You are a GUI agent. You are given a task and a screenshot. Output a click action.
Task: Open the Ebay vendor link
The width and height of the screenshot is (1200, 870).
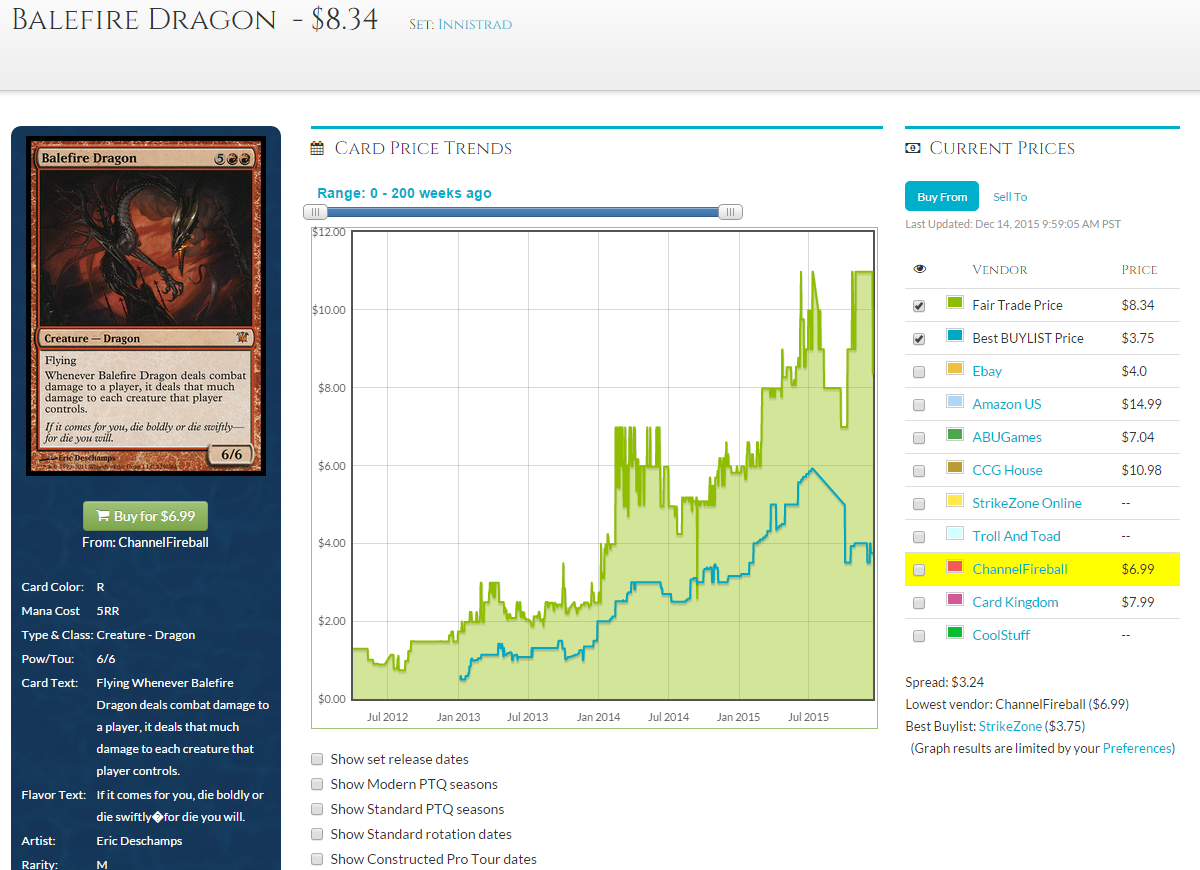[987, 371]
